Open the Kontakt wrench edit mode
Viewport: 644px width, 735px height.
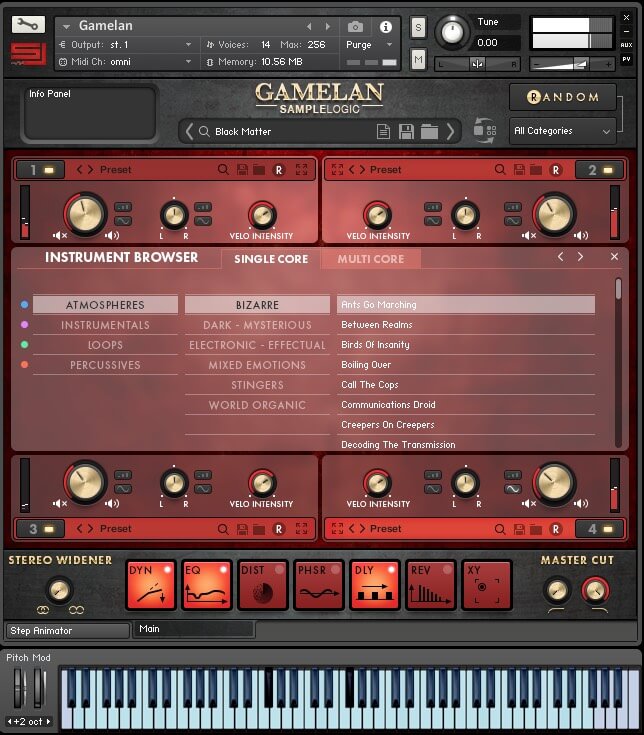click(x=28, y=24)
